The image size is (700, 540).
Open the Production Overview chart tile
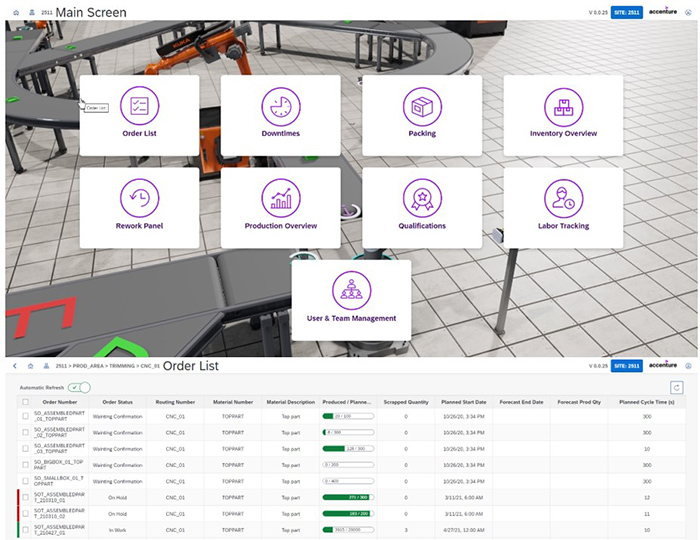(281, 207)
